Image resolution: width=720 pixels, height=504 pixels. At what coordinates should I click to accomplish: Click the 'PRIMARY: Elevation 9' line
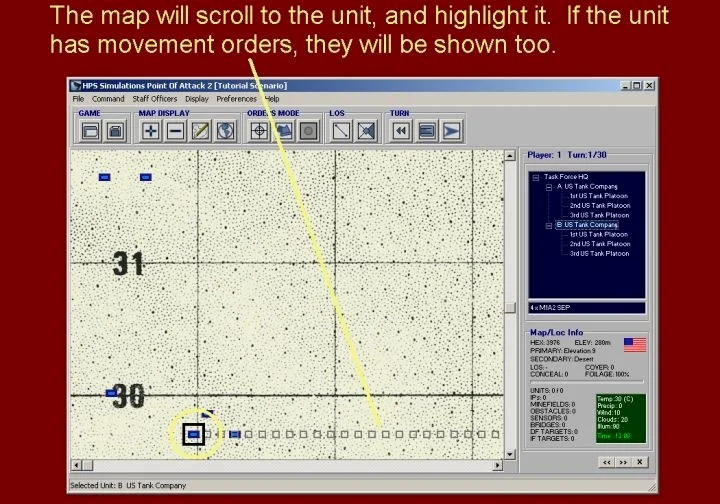562,351
